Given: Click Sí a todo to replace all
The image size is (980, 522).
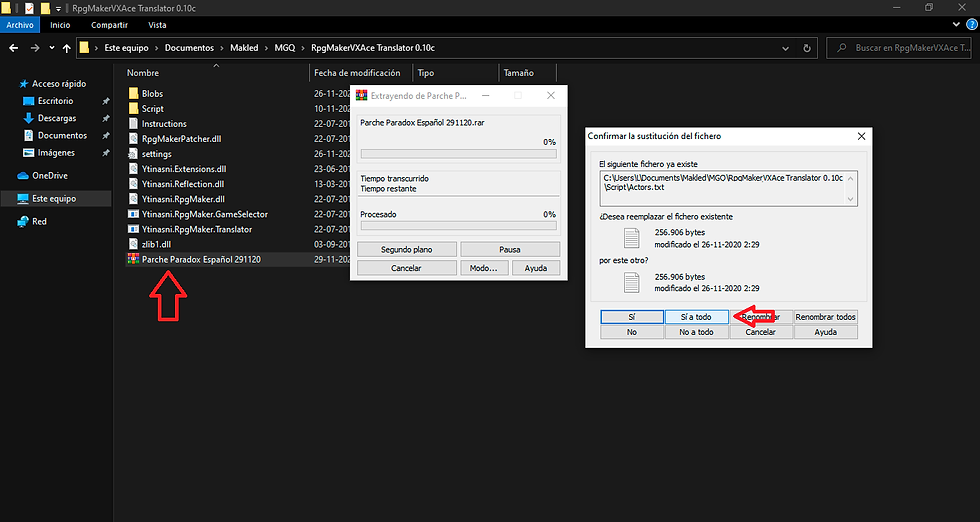Looking at the screenshot, I should click(696, 317).
